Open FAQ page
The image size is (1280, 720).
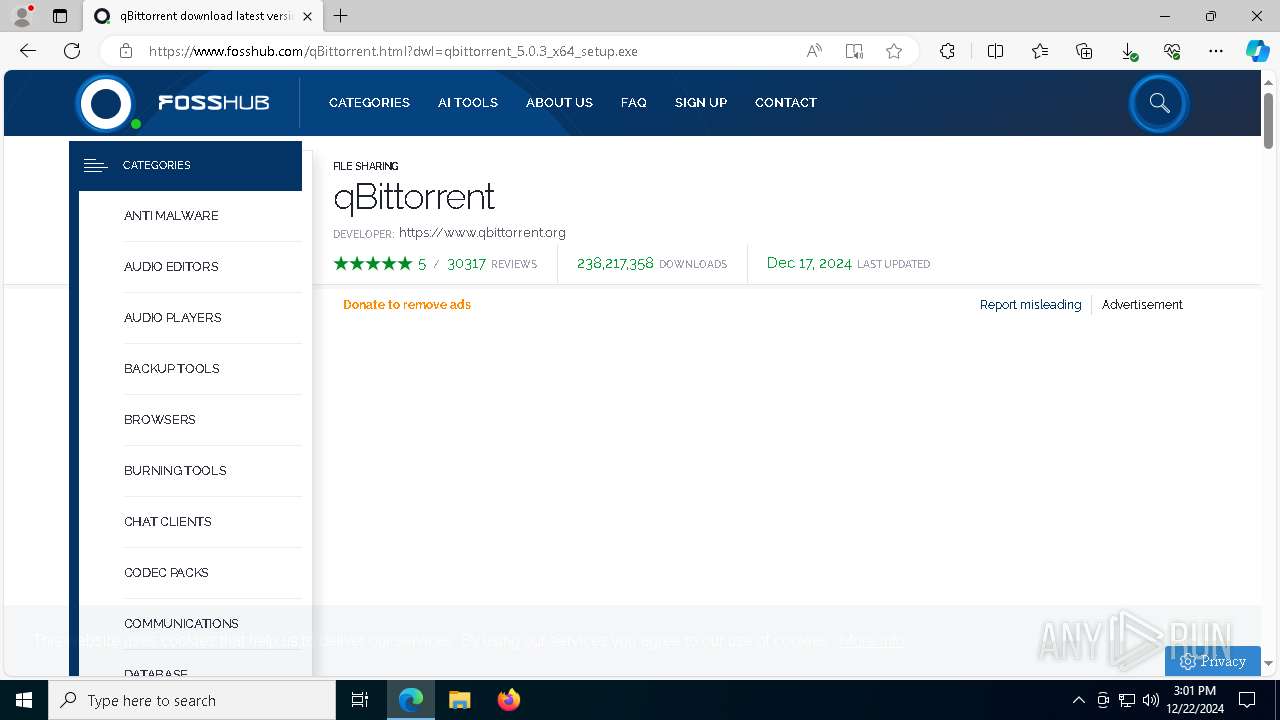pyautogui.click(x=634, y=103)
